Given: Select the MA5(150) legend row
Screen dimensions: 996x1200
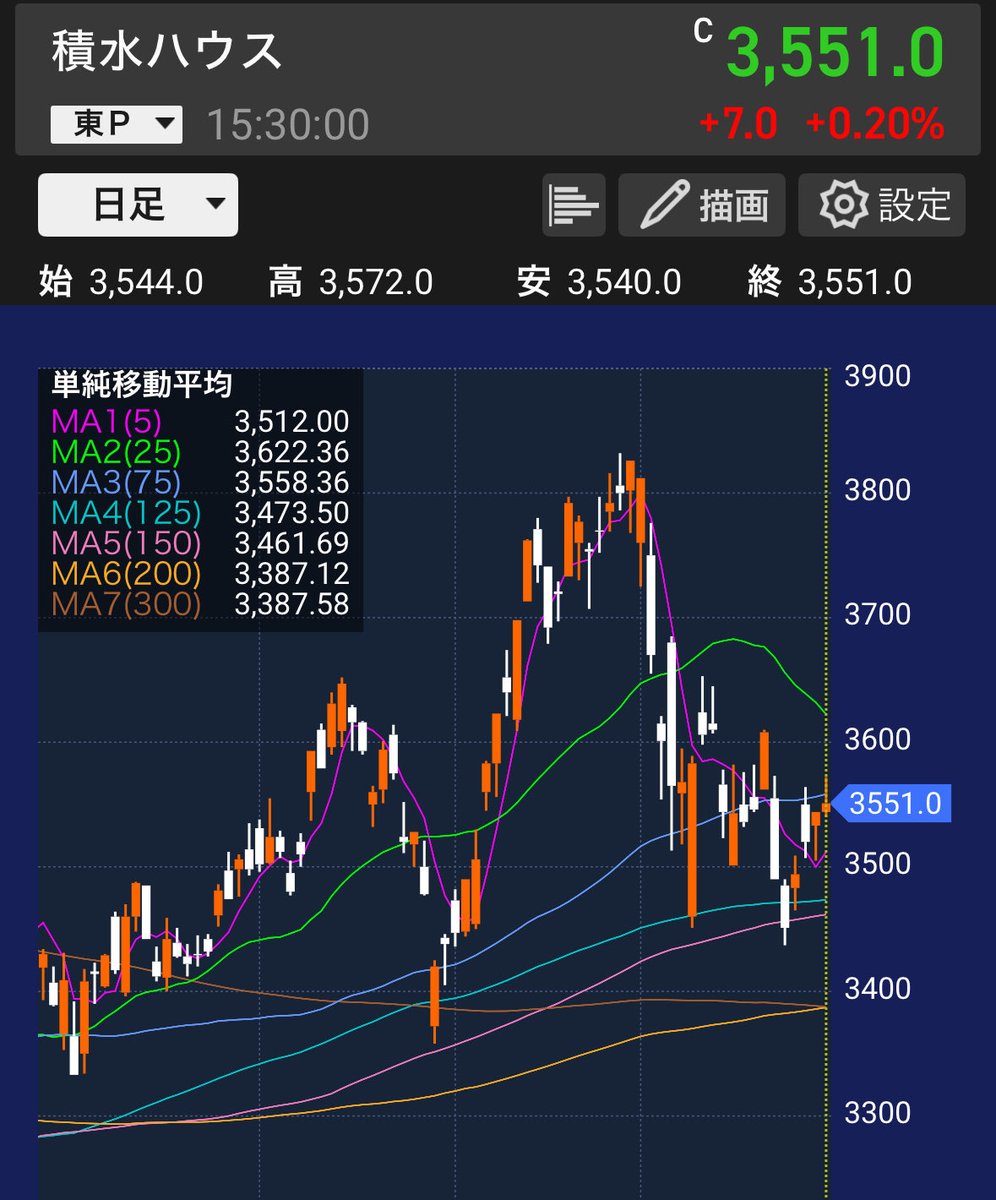Looking at the screenshot, I should click(x=199, y=543).
